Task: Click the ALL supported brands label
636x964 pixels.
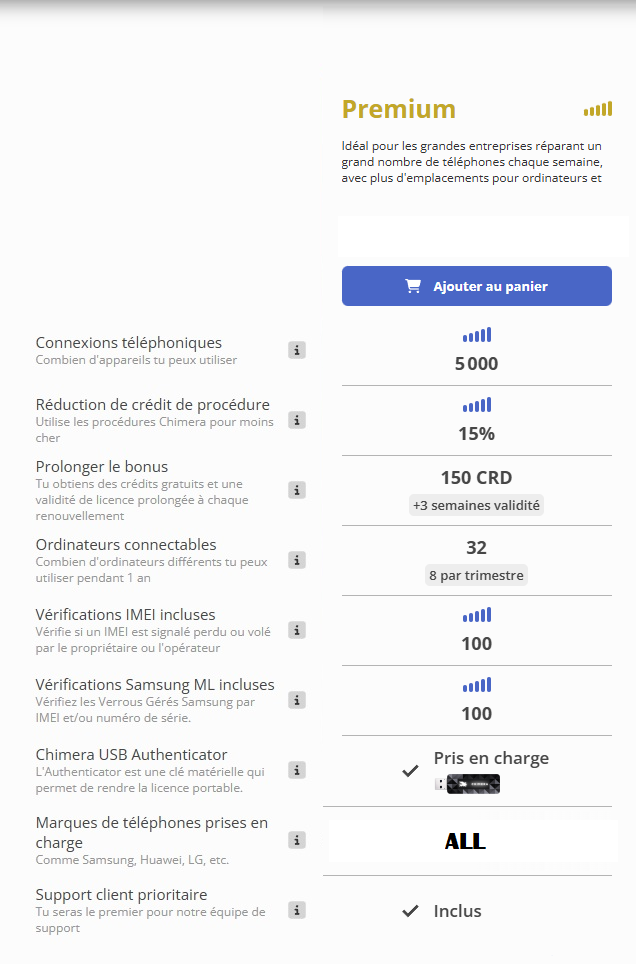Action: pyautogui.click(x=465, y=841)
